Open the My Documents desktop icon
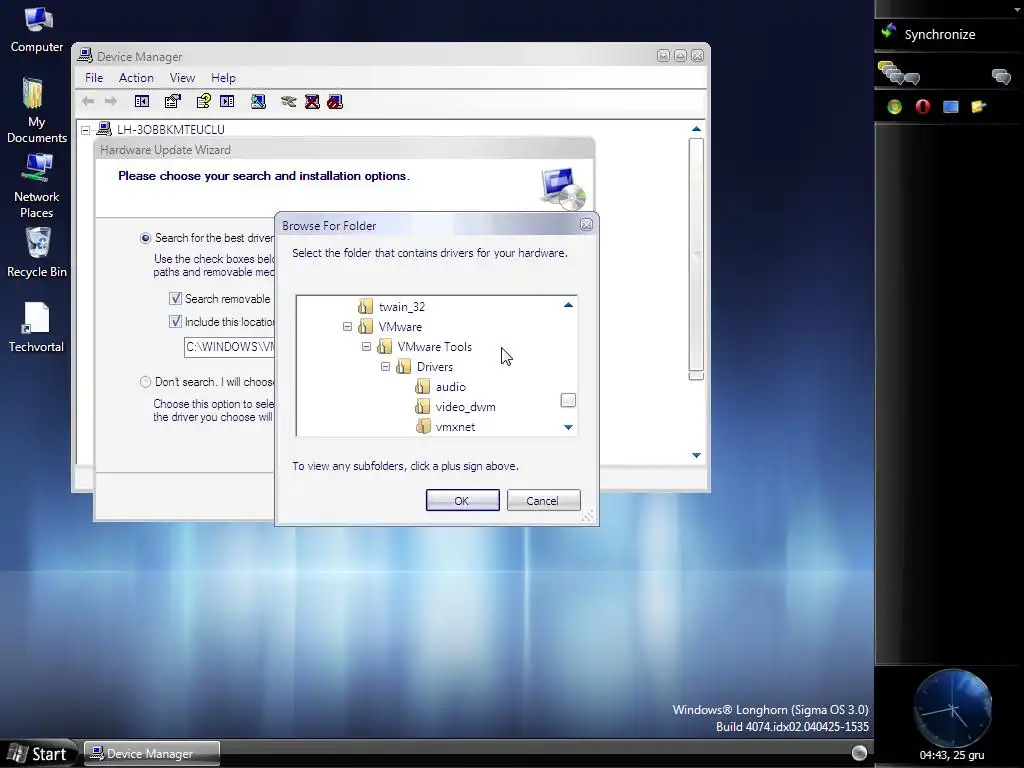This screenshot has width=1024, height=768. coord(37,110)
